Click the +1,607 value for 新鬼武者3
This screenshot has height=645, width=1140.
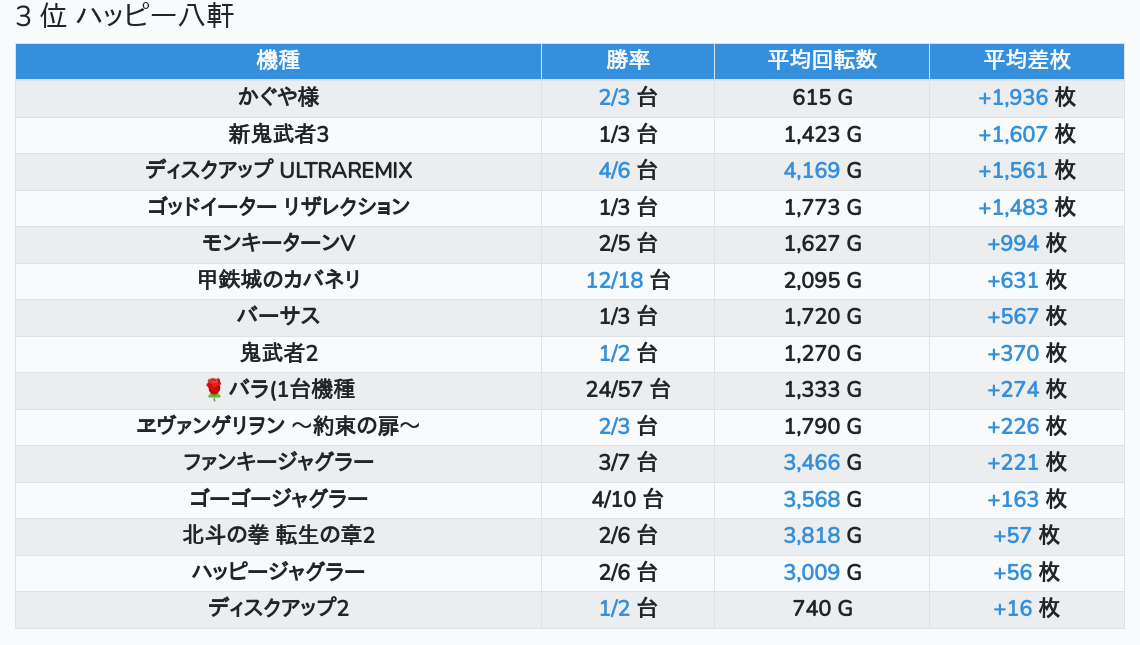(x=1012, y=134)
